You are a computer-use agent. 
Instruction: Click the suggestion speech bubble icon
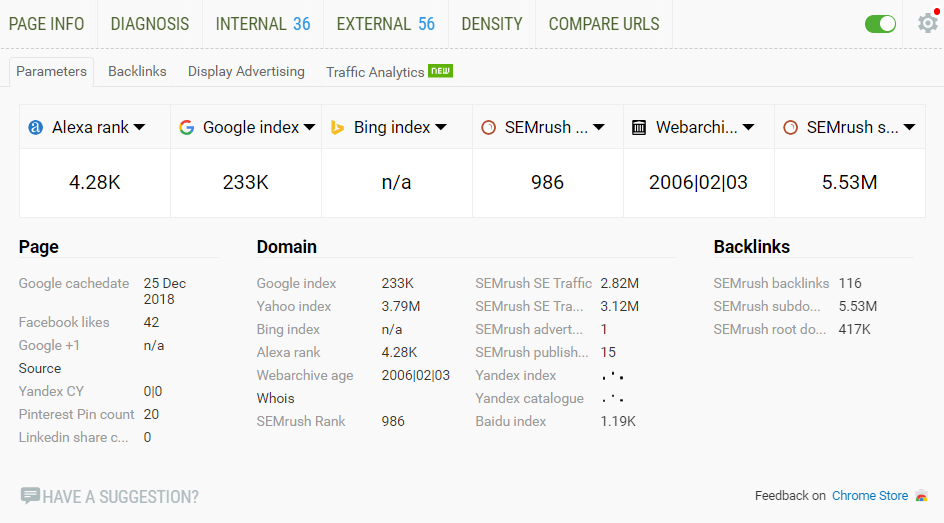pos(30,496)
